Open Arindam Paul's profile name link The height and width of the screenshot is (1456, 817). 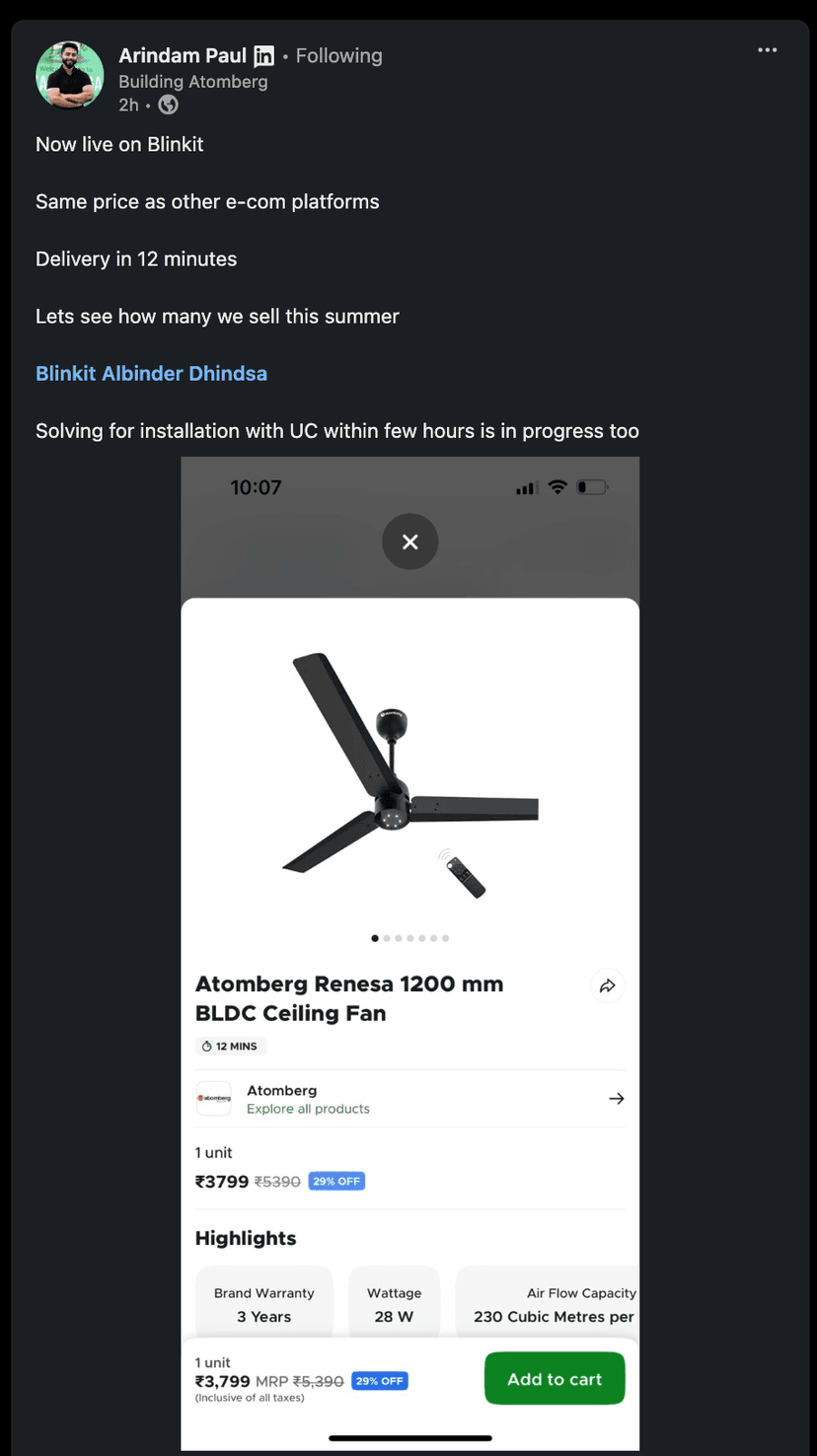[x=183, y=55]
